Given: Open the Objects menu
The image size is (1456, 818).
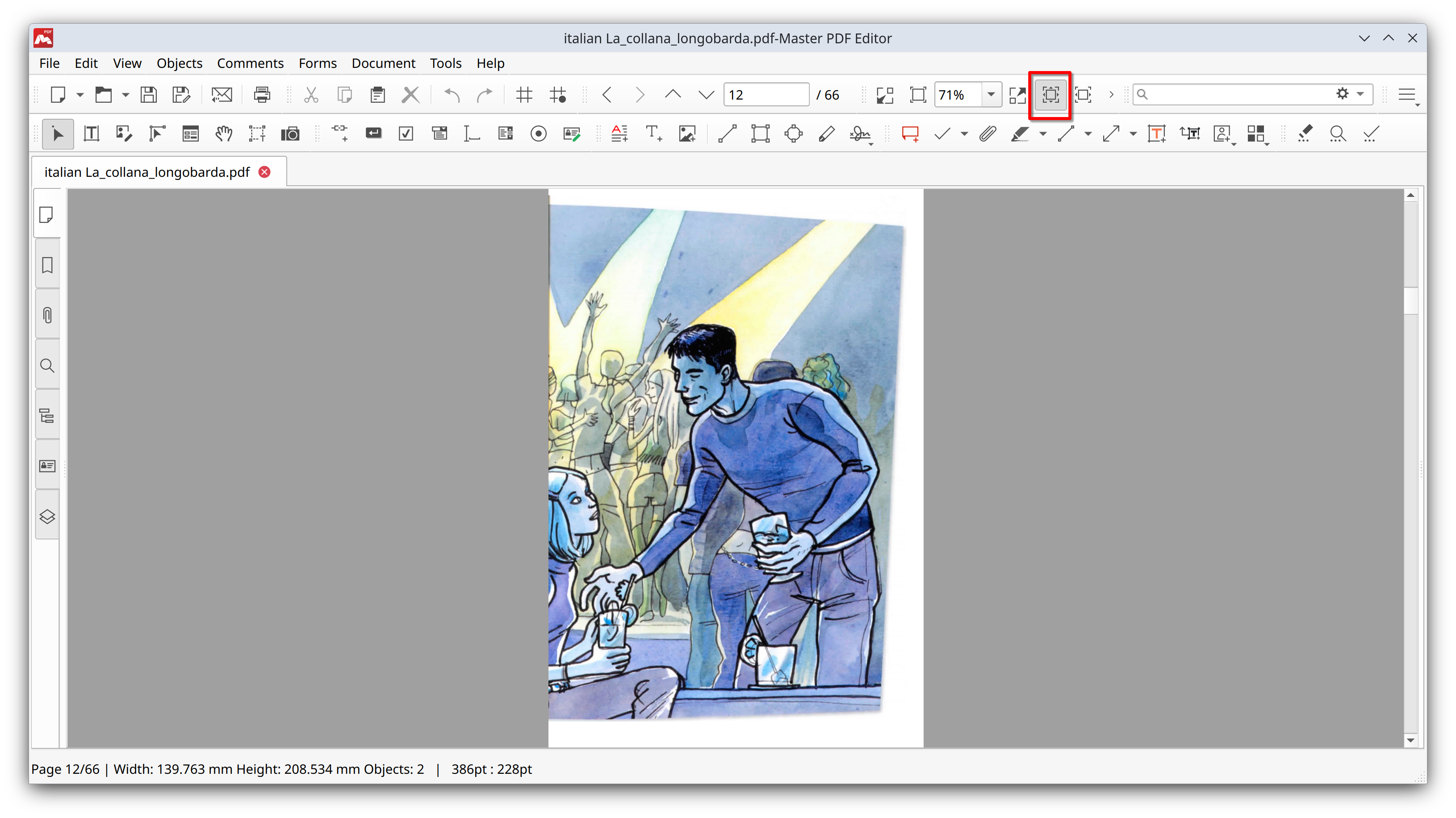Looking at the screenshot, I should point(179,63).
